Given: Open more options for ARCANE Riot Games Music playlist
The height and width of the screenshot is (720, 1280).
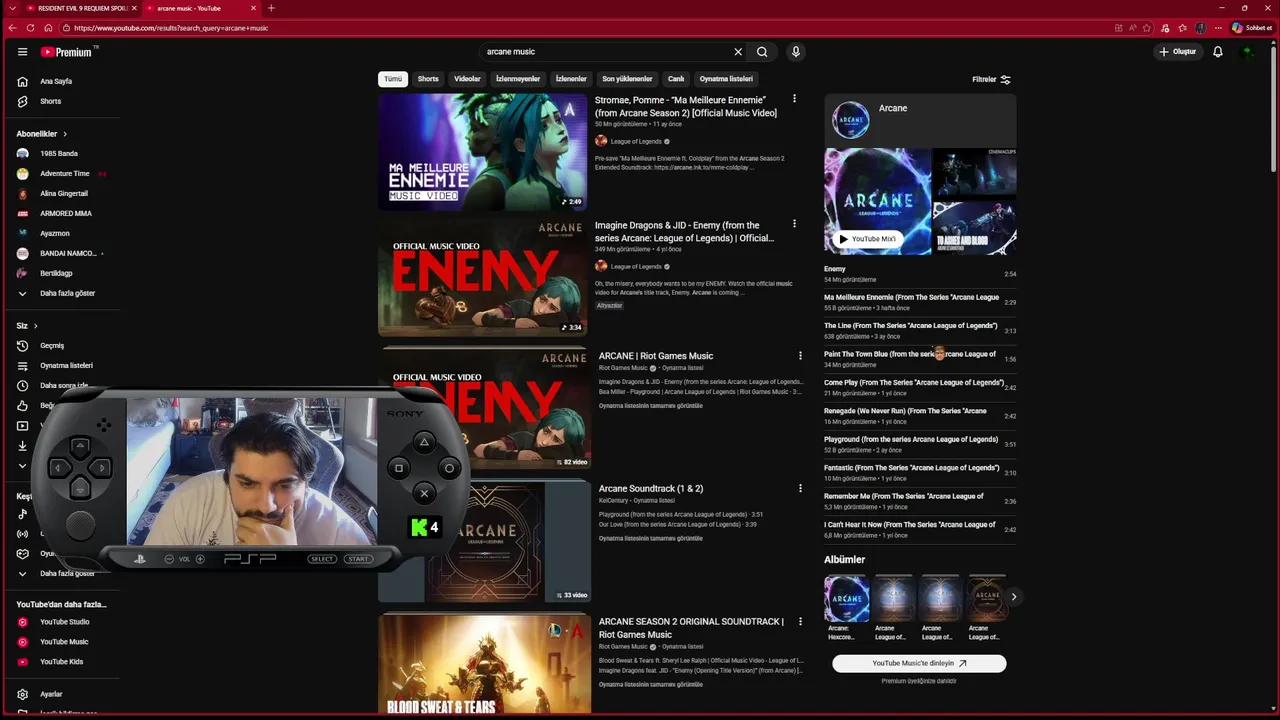Looking at the screenshot, I should pos(800,355).
